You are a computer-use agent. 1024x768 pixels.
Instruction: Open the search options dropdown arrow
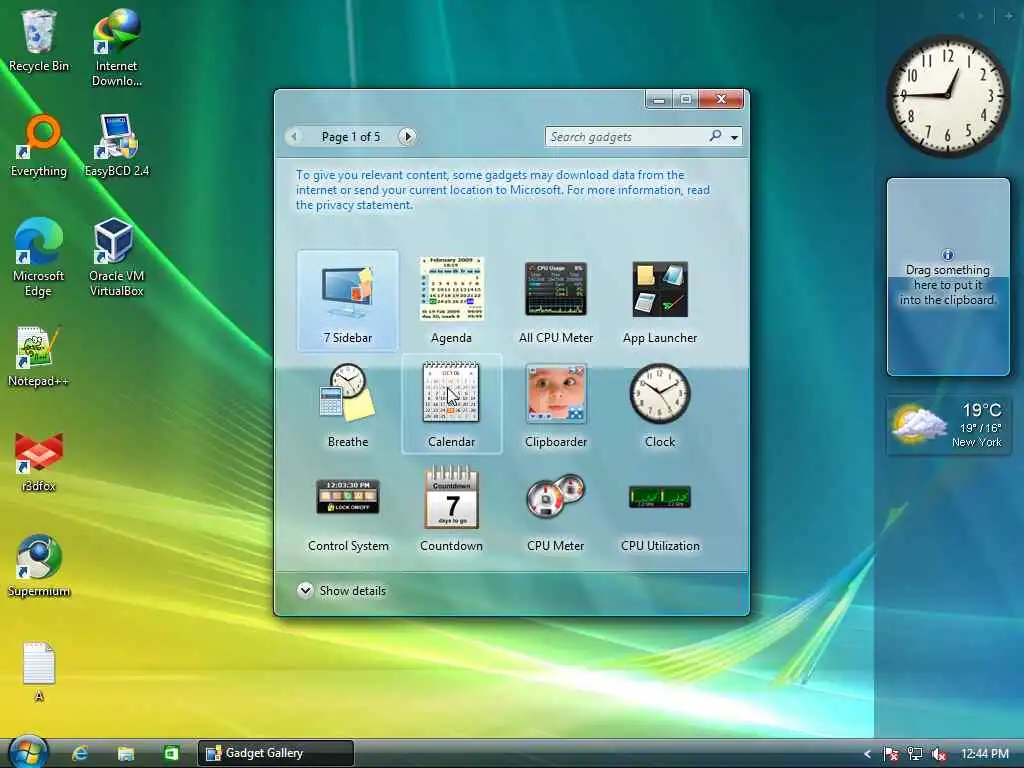pos(735,137)
